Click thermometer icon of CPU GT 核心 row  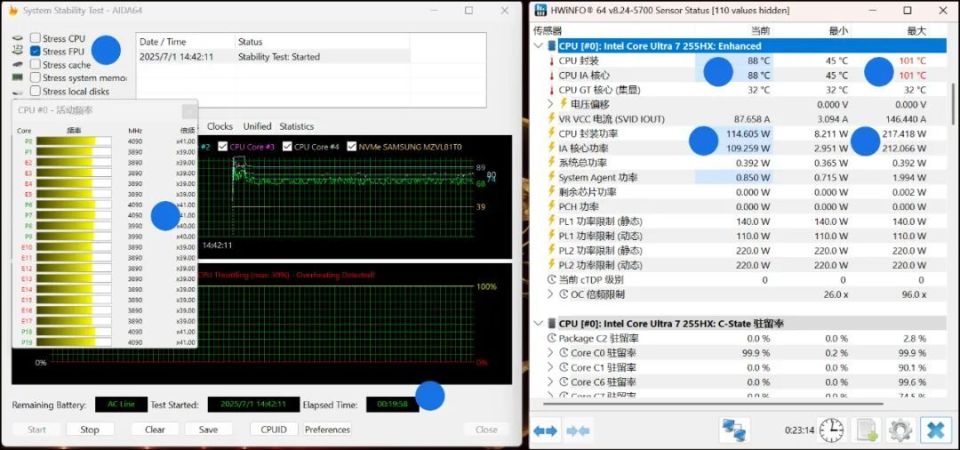tap(552, 90)
